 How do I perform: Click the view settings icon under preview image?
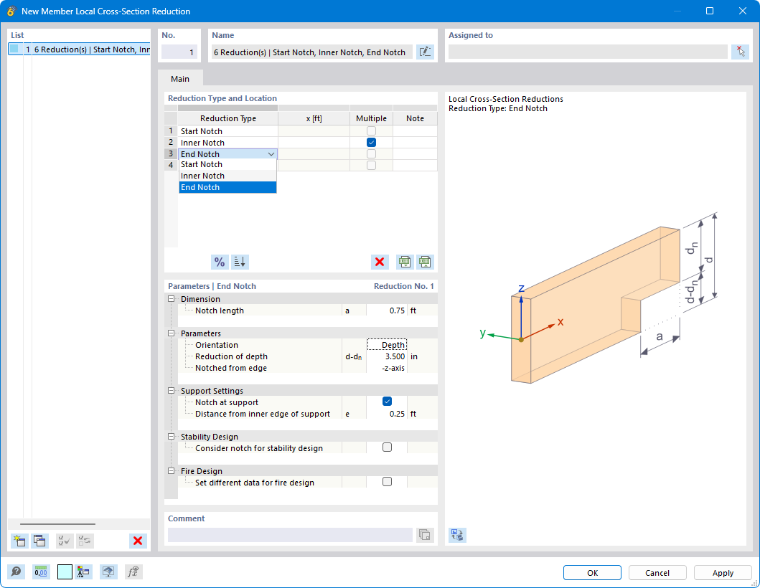click(457, 535)
